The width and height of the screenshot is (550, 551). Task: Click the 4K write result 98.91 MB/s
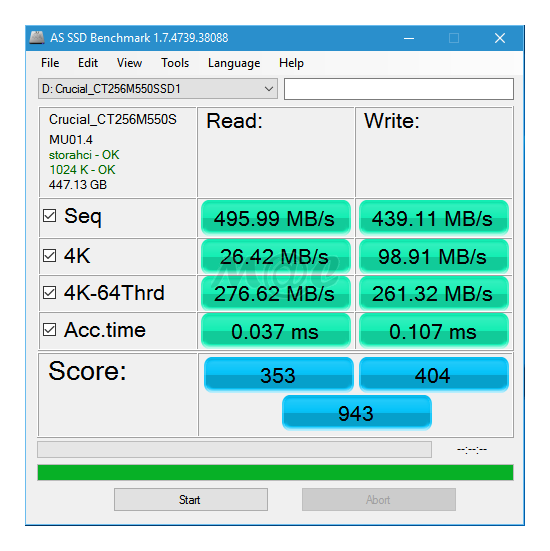point(434,256)
